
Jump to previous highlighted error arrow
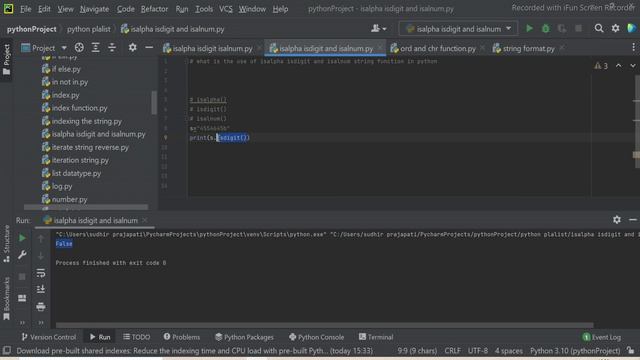619,66
